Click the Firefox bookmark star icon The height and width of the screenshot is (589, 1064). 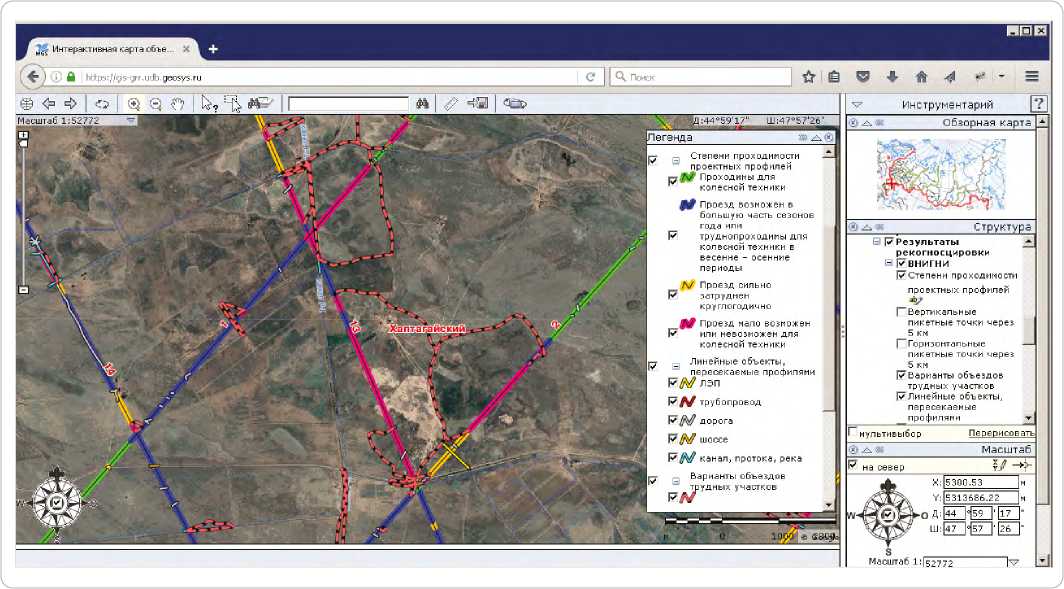tap(808, 77)
